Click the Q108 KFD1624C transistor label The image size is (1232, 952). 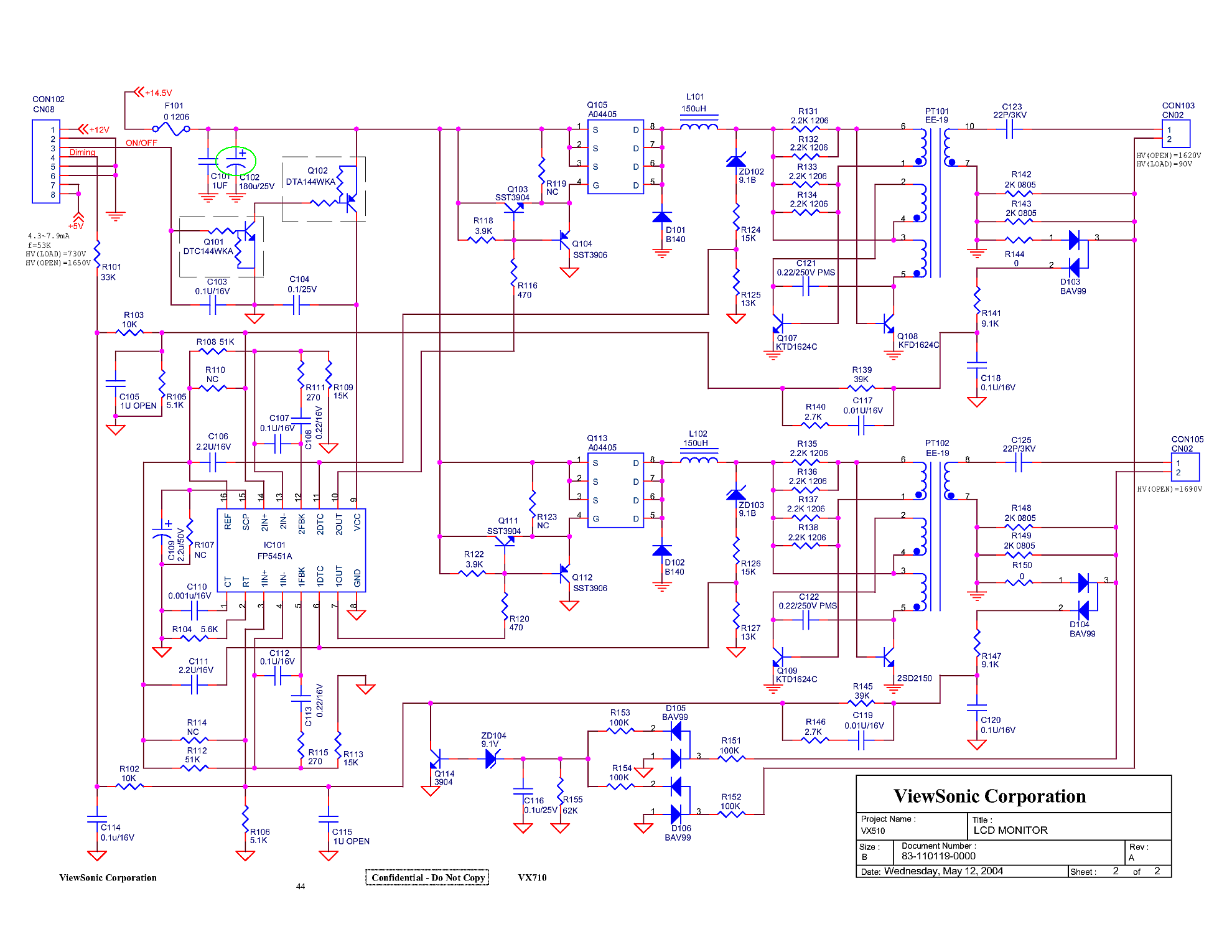[x=918, y=340]
